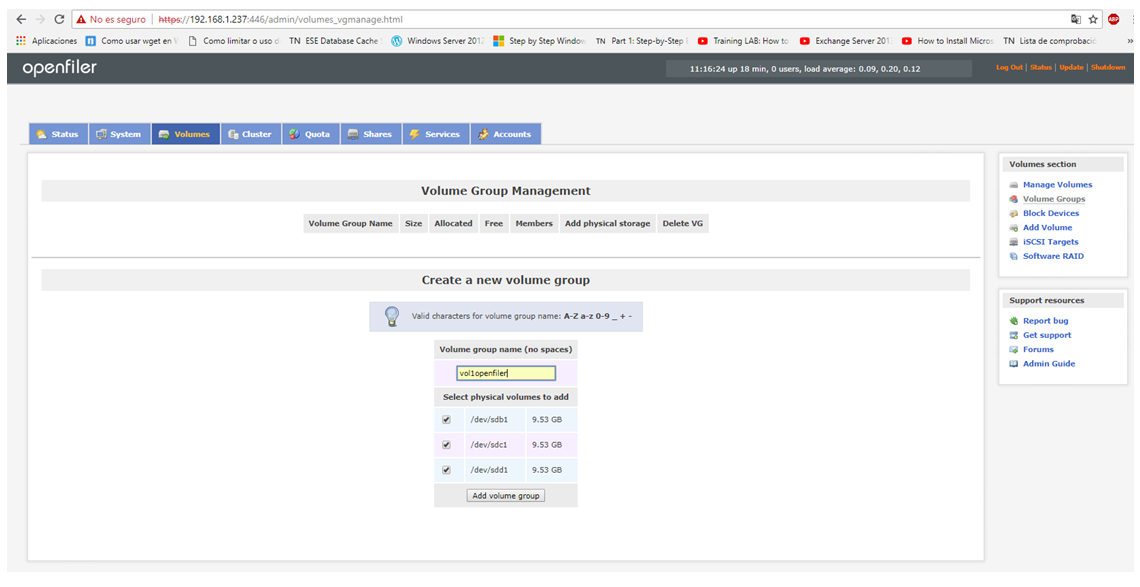Screen dimensions: 1140x587
Task: Switch to the Services tab
Action: pyautogui.click(x=435, y=134)
